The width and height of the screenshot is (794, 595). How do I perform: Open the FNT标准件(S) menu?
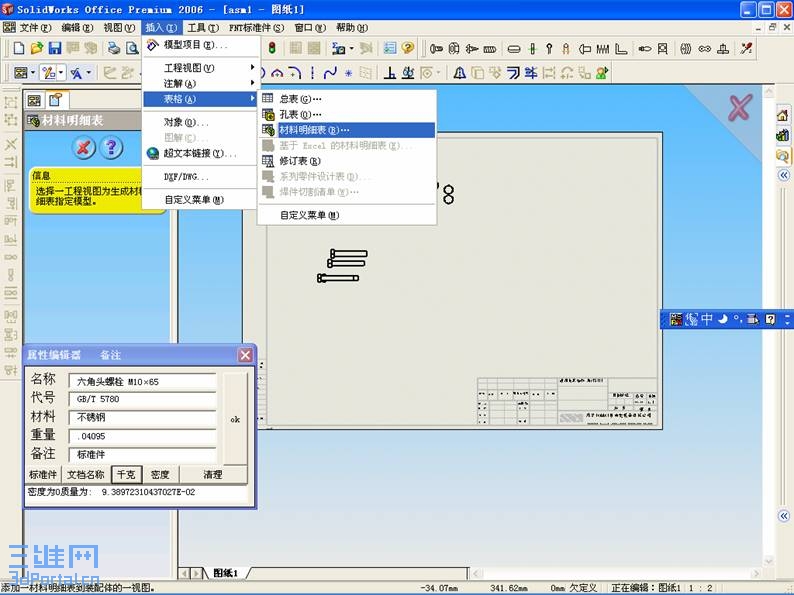(256, 27)
